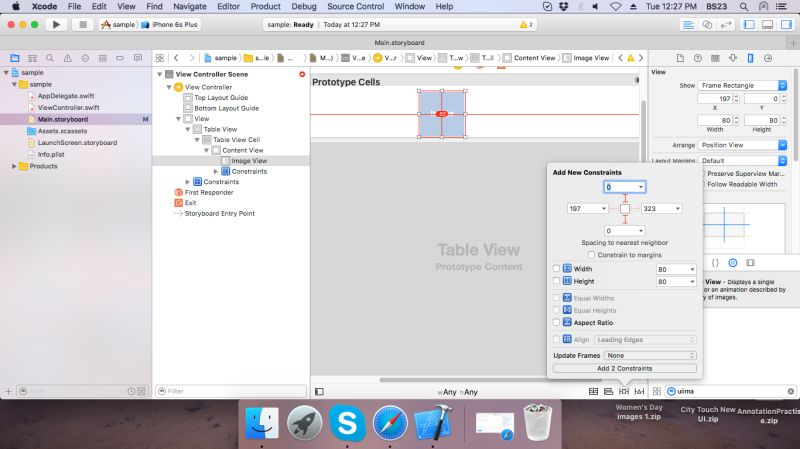Screen dimensions: 800x449
Task: Open Safari from the Dock
Action: click(390, 423)
